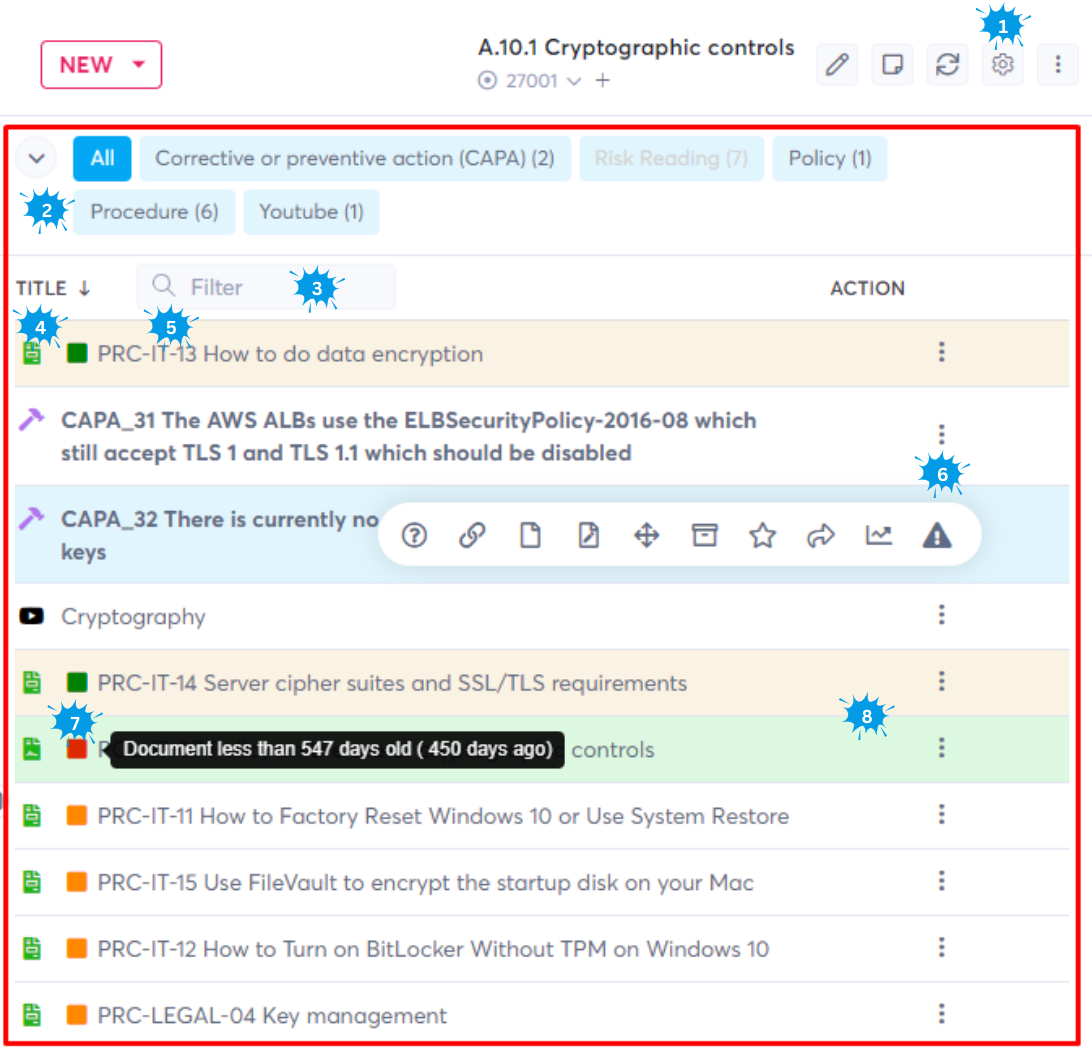Expand the 27001 framework chevron
Image resolution: width=1092 pixels, height=1056 pixels.
pos(574,82)
